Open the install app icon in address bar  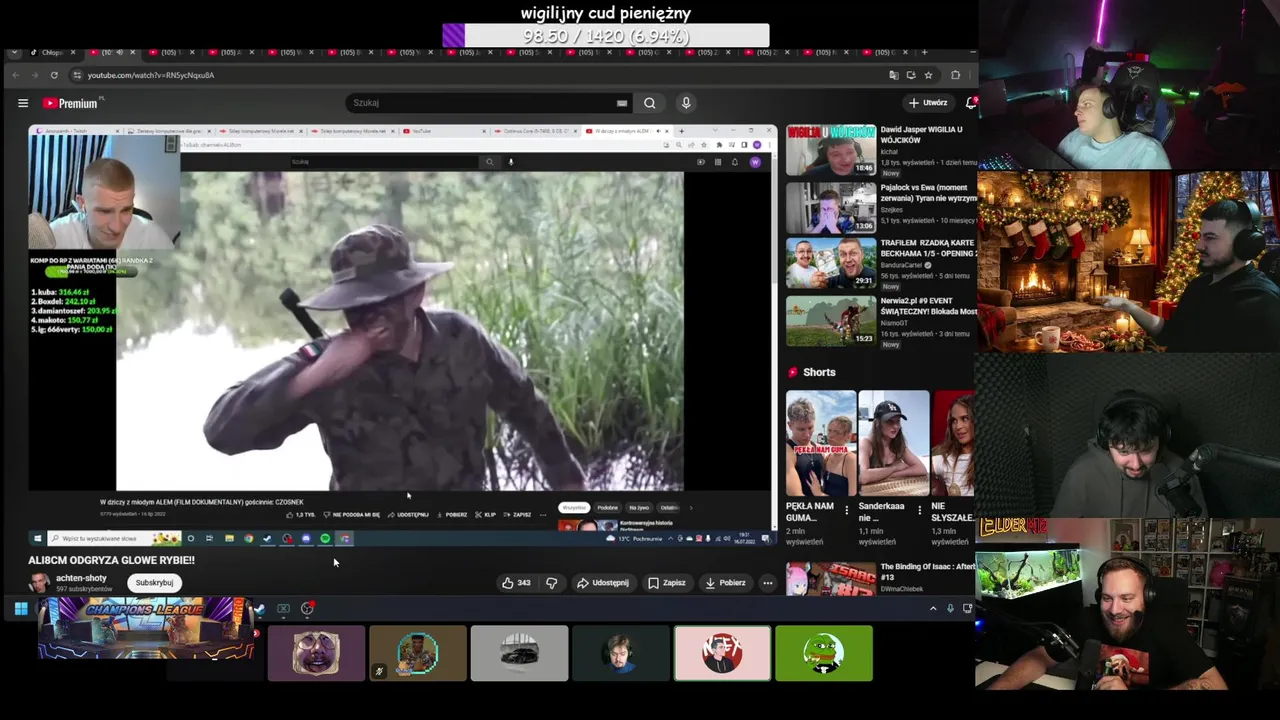pyautogui.click(x=911, y=75)
